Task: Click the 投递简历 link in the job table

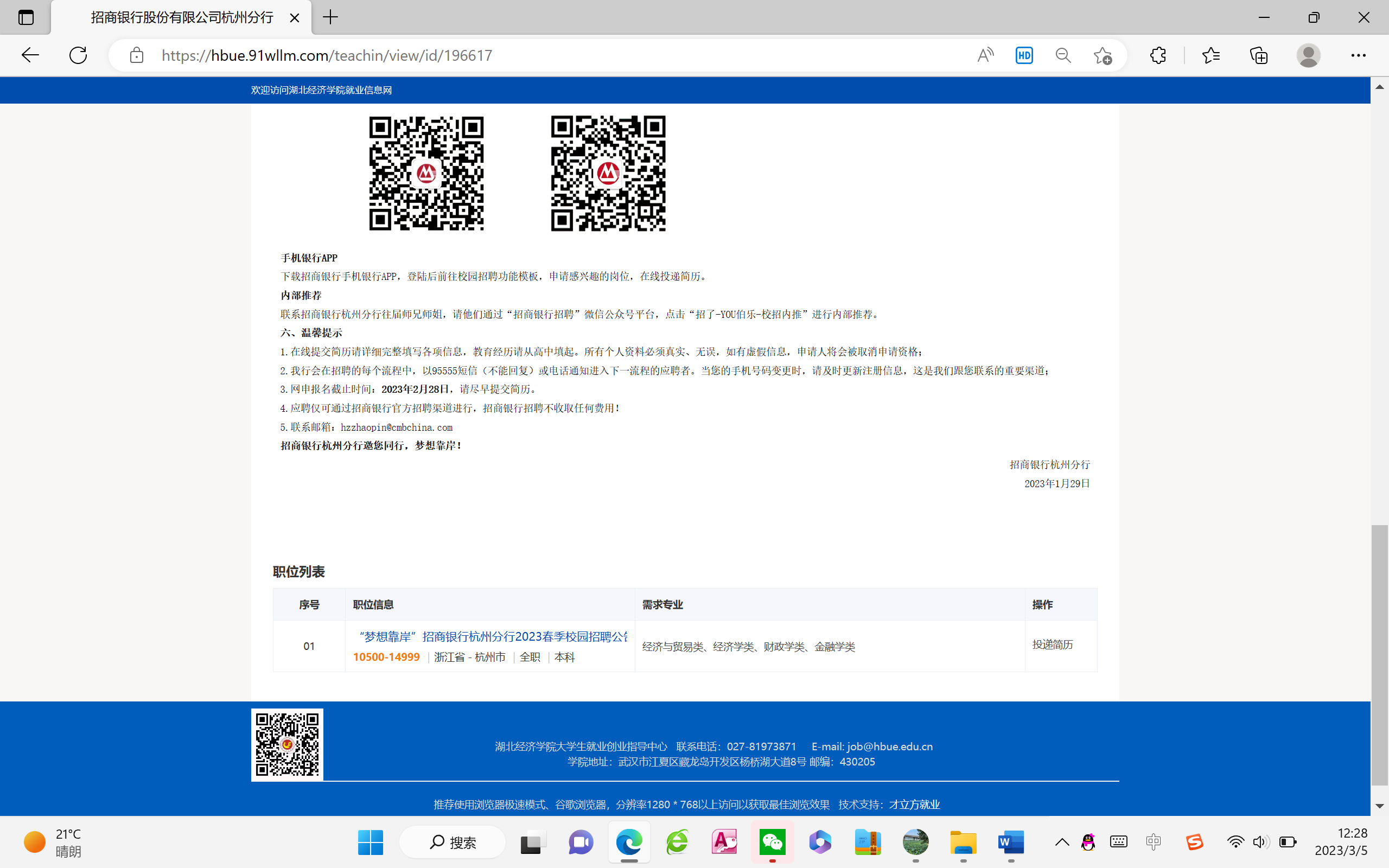Action: pos(1052,644)
